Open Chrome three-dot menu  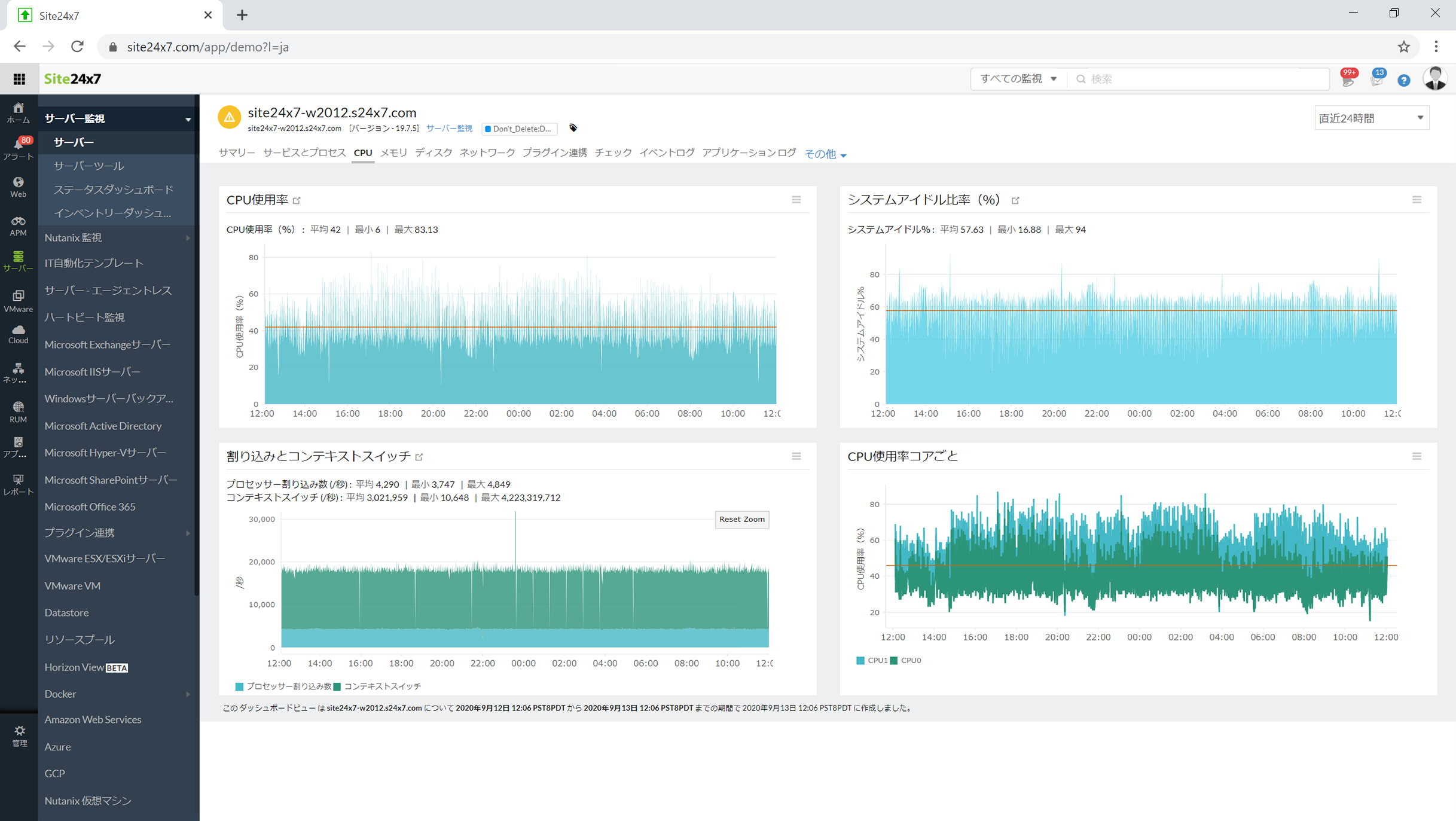point(1436,47)
